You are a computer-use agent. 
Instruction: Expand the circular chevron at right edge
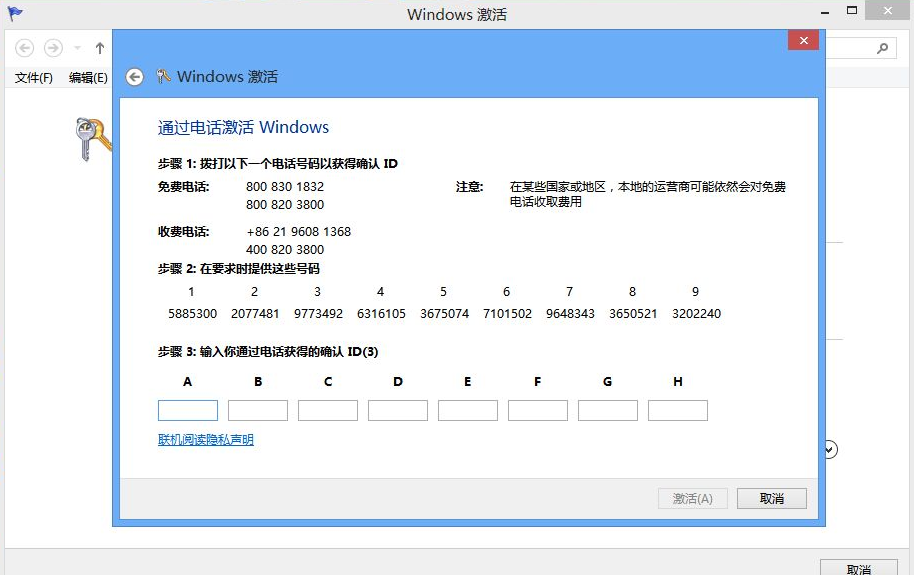pos(830,450)
